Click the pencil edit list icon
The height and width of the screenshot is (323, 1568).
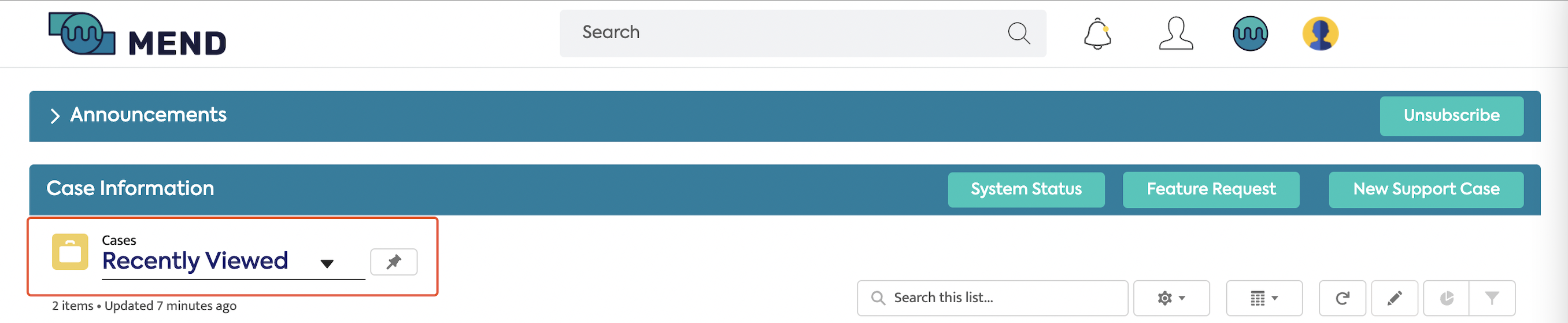[x=1394, y=298]
